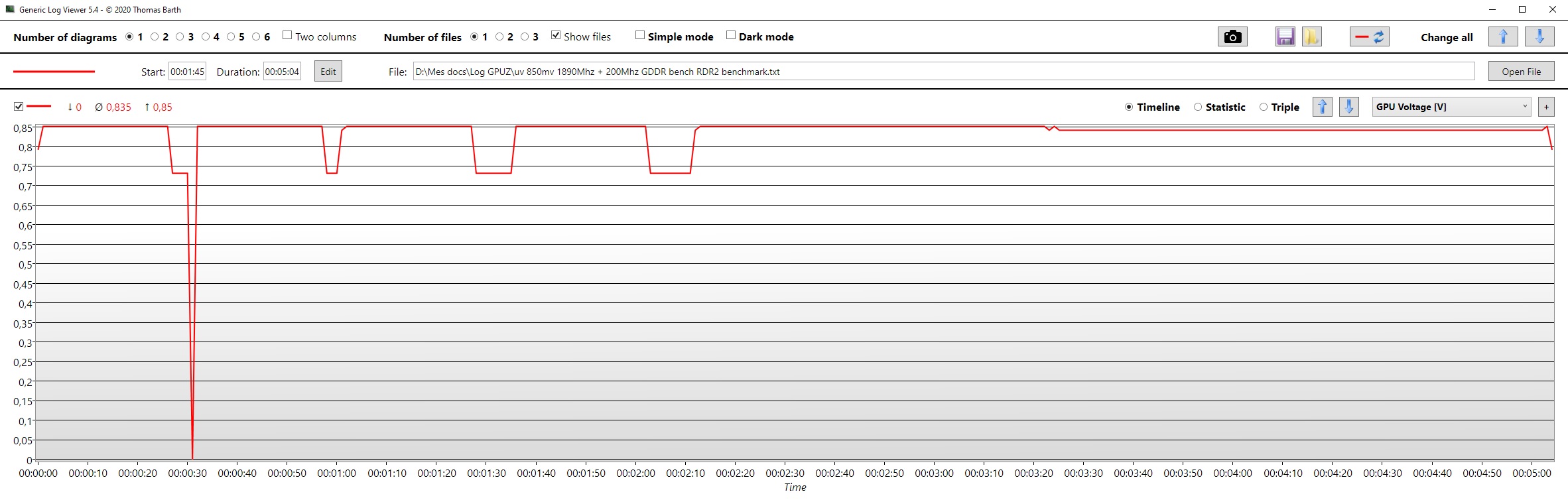Viewport: 1568px width, 502px height.
Task: Click the Open File button
Action: pos(1521,72)
